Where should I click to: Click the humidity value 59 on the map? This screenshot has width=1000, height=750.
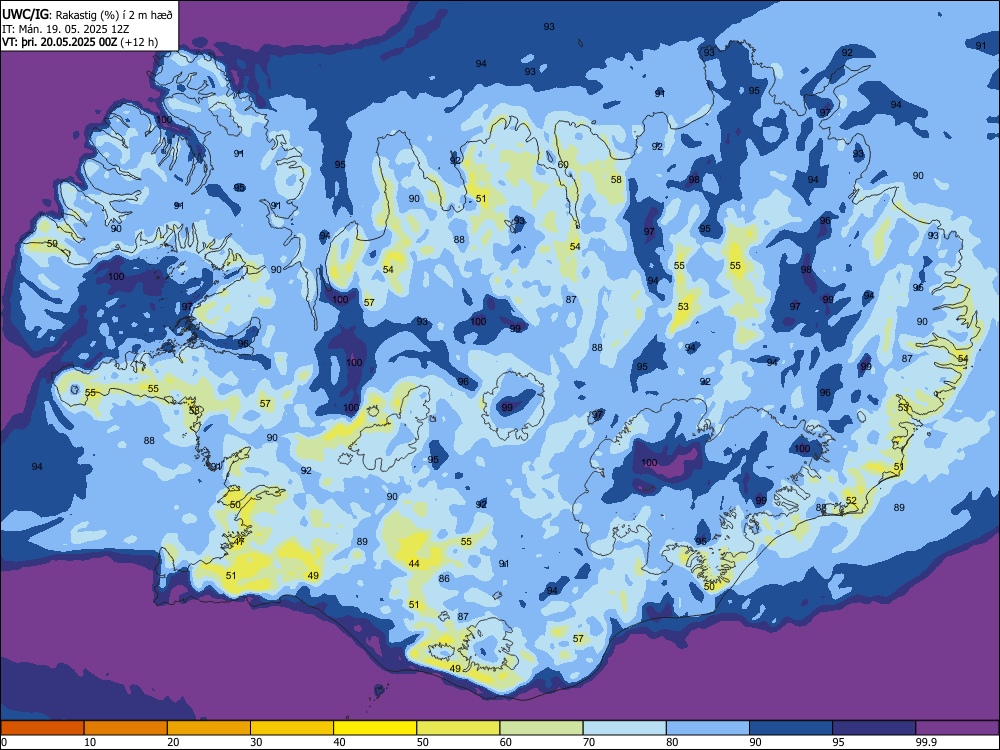[52, 244]
